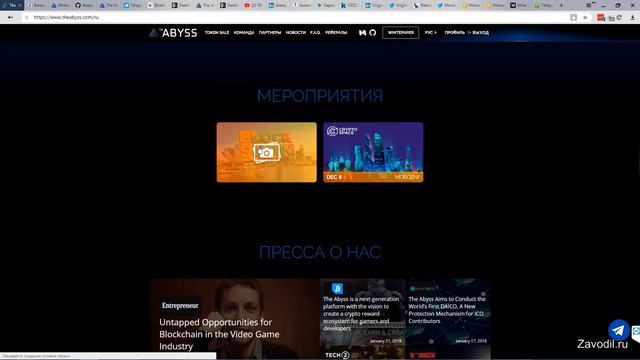640x360 pixels.
Task: Switch to the YouTube browser tab
Action: click(253, 5)
